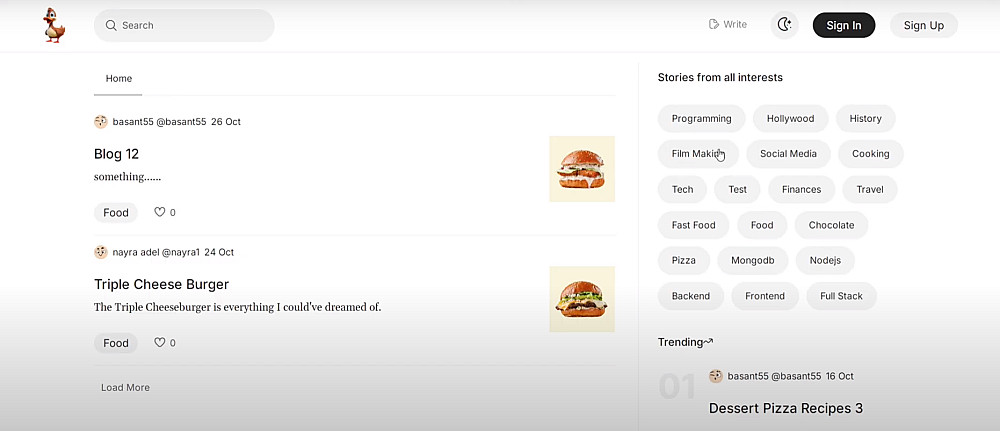Click the search magnifier icon
This screenshot has width=1000, height=431.
point(111,25)
